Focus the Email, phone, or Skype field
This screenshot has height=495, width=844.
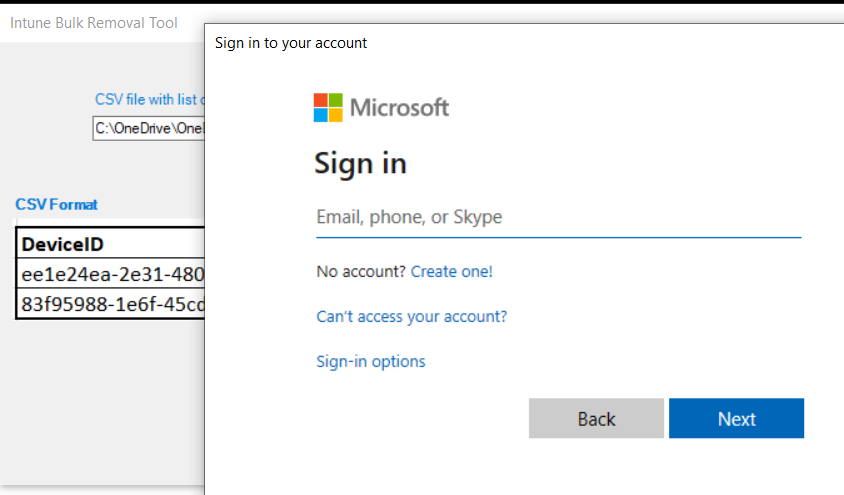coord(558,217)
